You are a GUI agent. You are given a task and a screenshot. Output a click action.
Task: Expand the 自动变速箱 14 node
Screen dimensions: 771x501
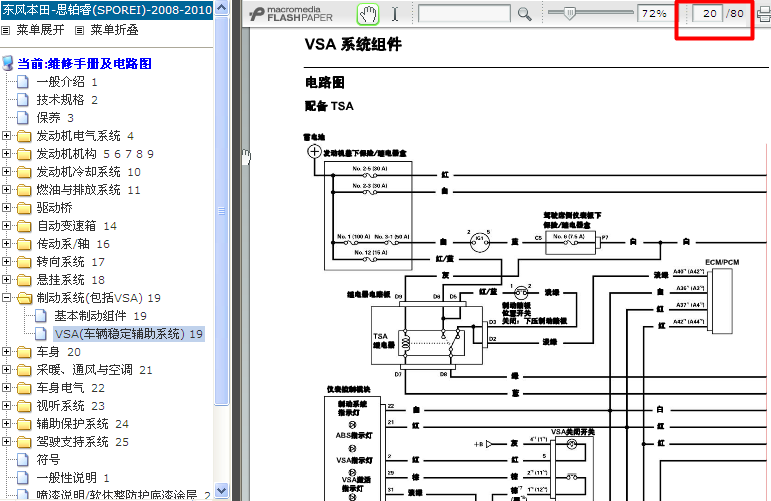[6, 225]
